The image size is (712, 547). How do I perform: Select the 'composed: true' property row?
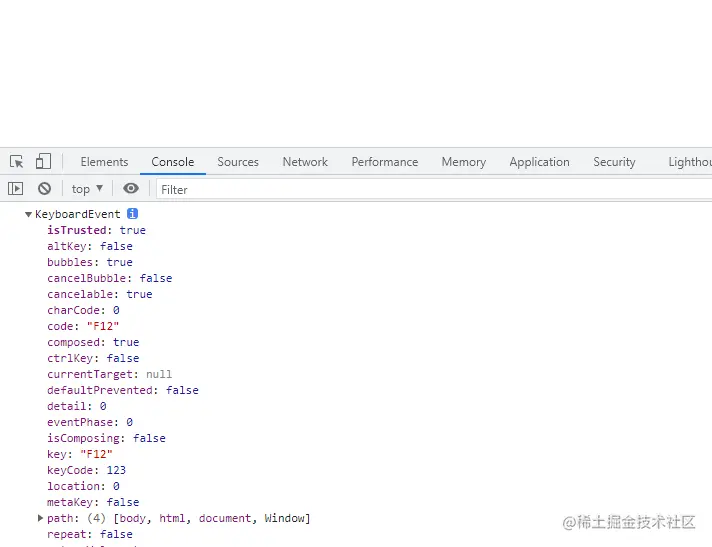[x=93, y=342]
